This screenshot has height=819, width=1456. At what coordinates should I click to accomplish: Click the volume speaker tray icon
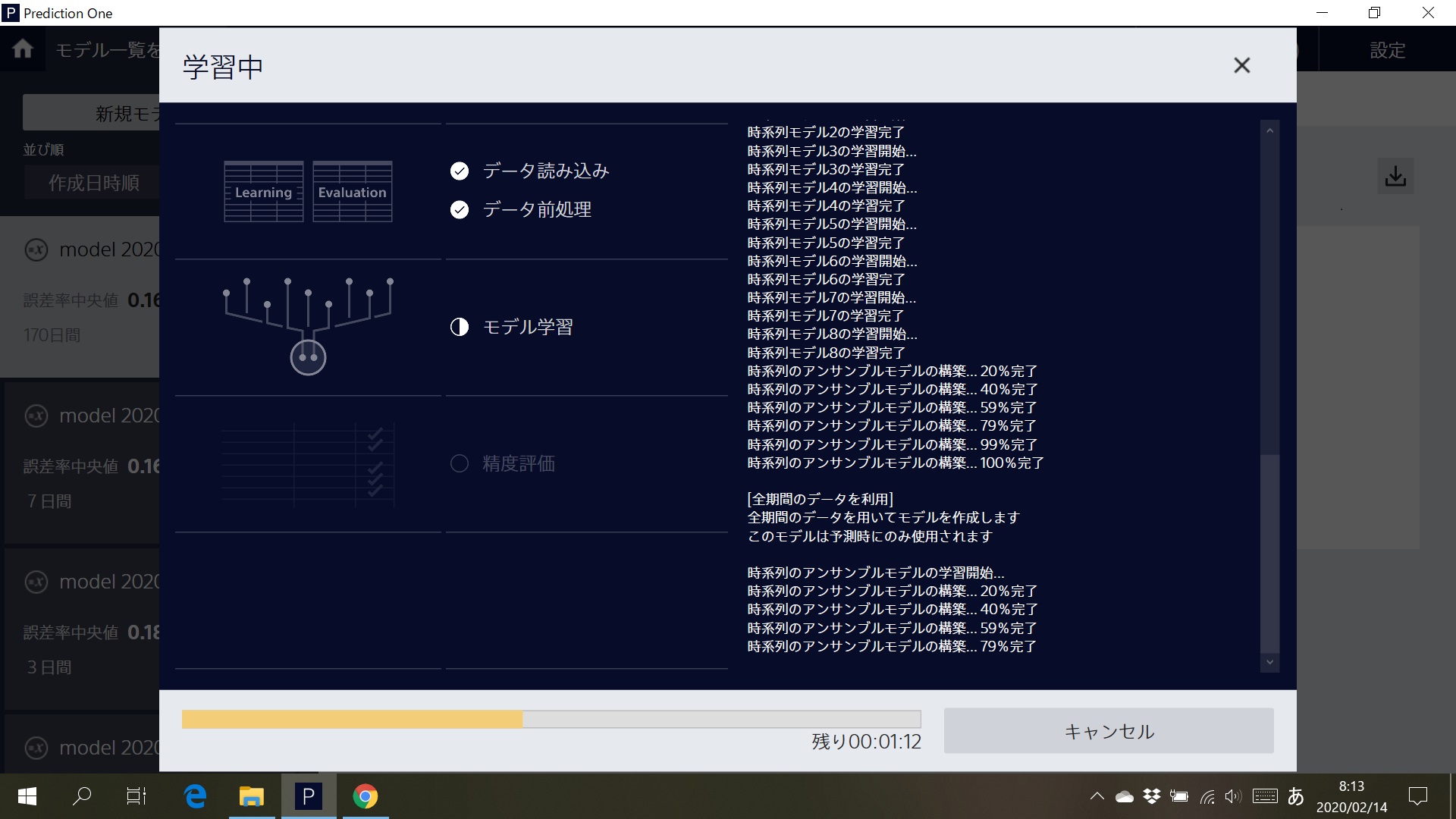pyautogui.click(x=1233, y=796)
